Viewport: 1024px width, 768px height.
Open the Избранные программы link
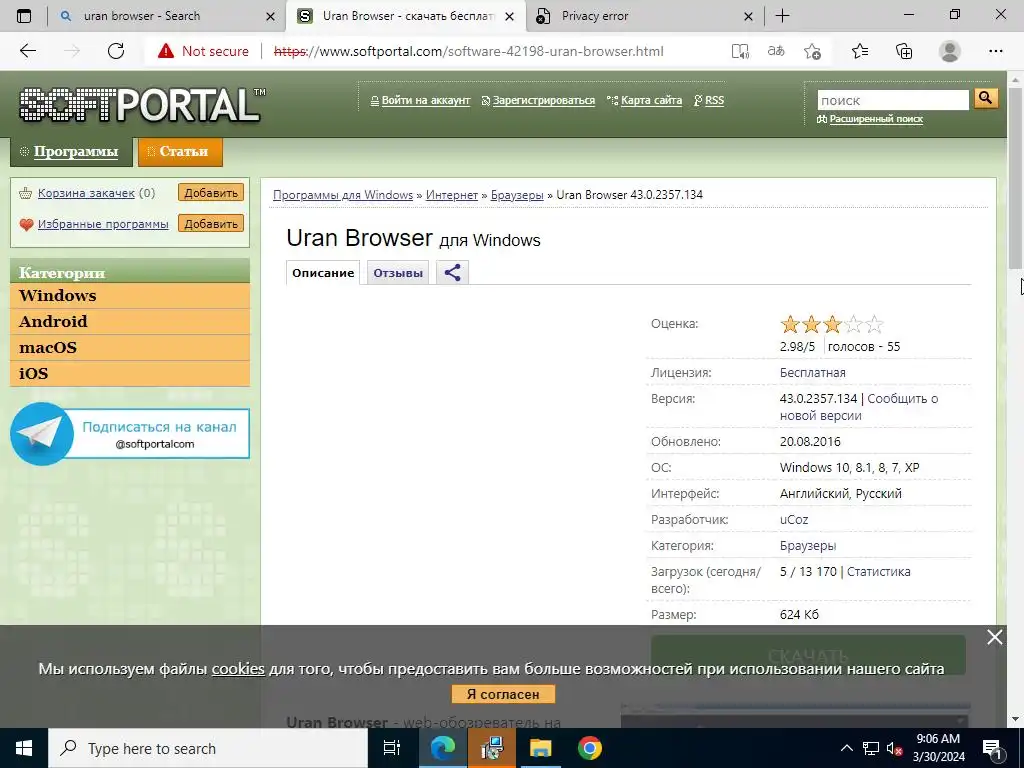103,224
